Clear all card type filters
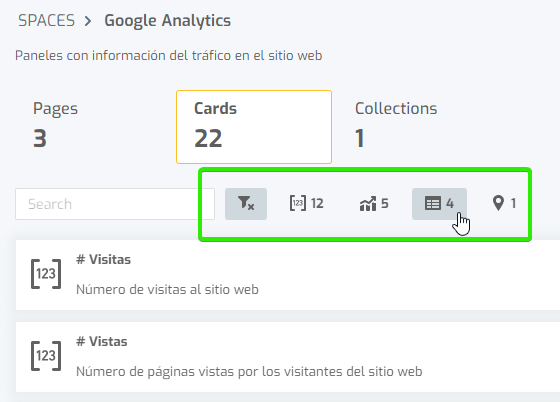Image resolution: width=560 pixels, height=402 pixels. point(246,204)
